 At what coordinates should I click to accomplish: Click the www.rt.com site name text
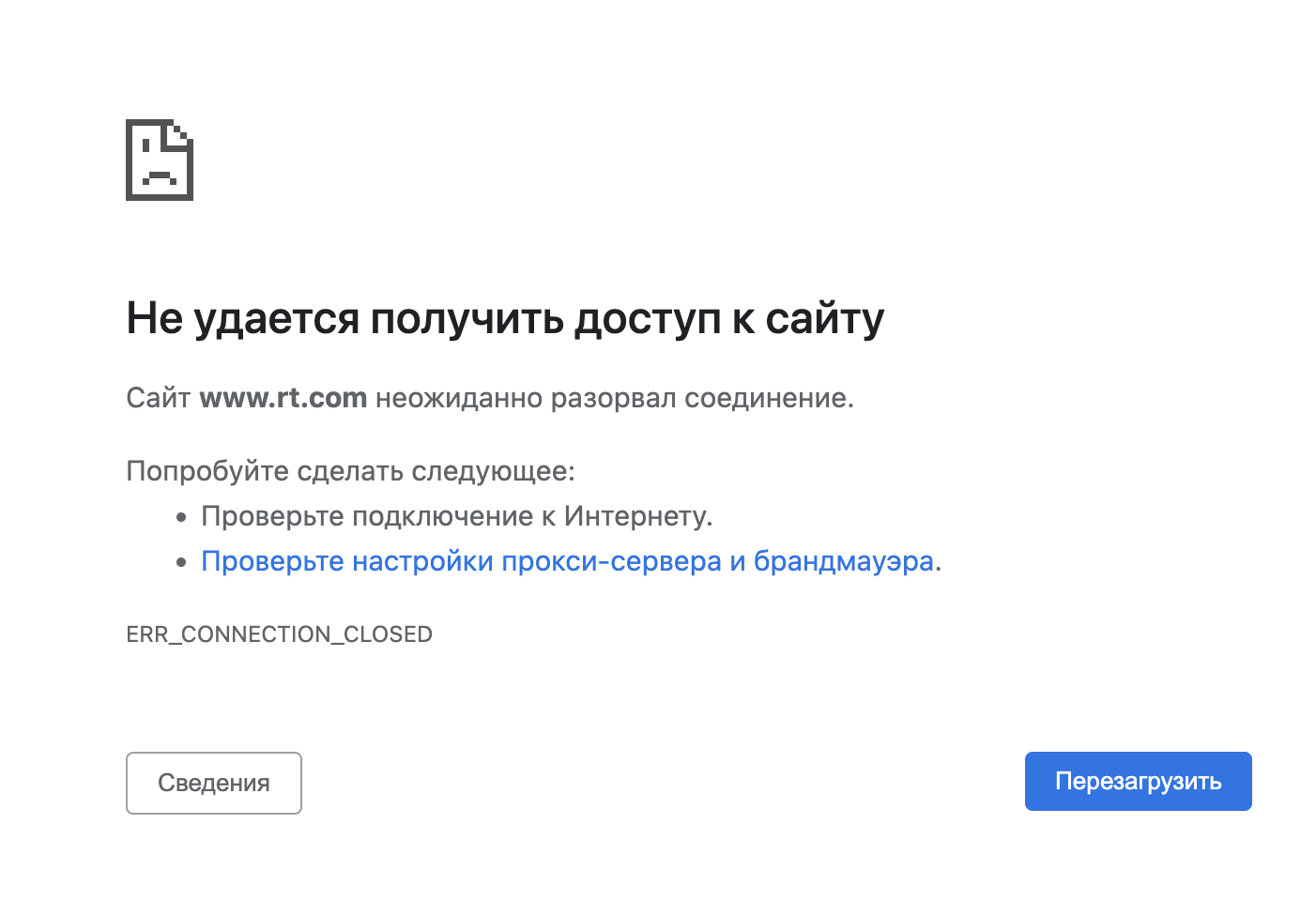(x=283, y=398)
